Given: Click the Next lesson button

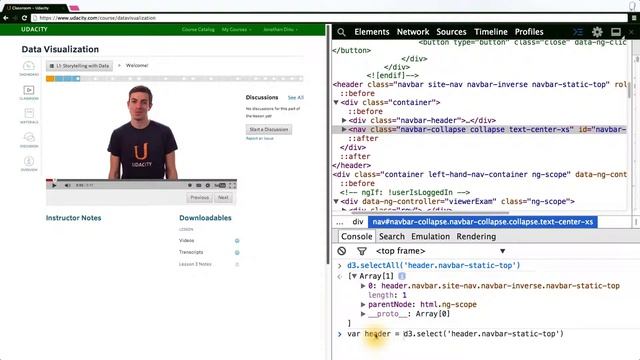Looking at the screenshot, I should coord(223,198).
